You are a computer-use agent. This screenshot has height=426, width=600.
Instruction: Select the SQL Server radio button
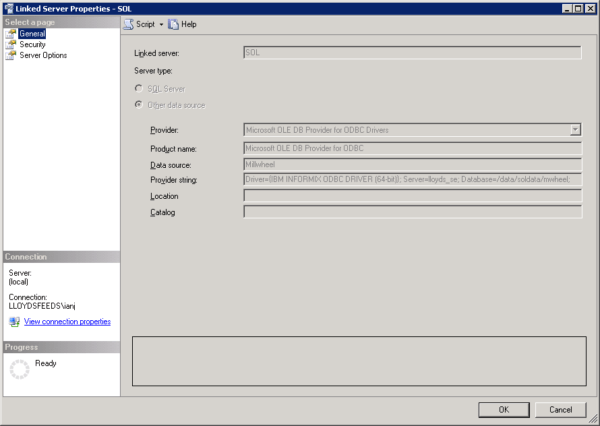tap(139, 88)
